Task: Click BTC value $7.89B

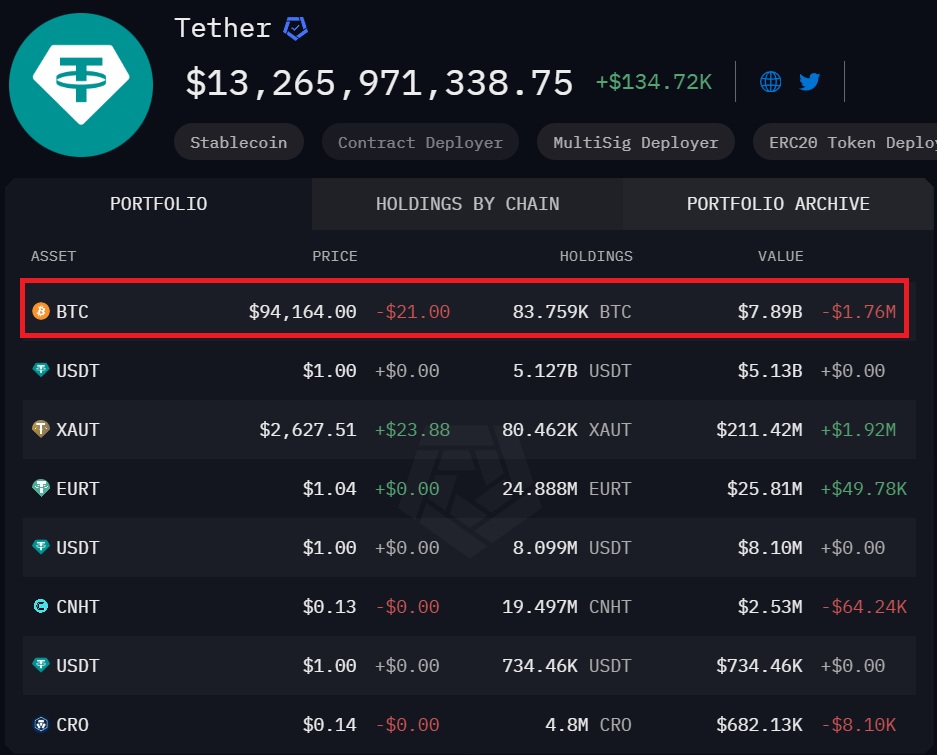Action: [770, 311]
